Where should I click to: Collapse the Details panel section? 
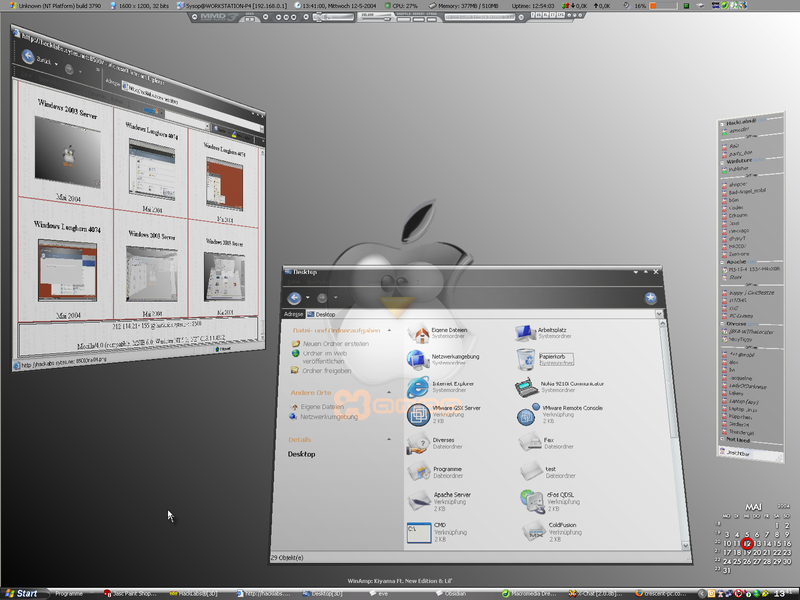tap(387, 440)
